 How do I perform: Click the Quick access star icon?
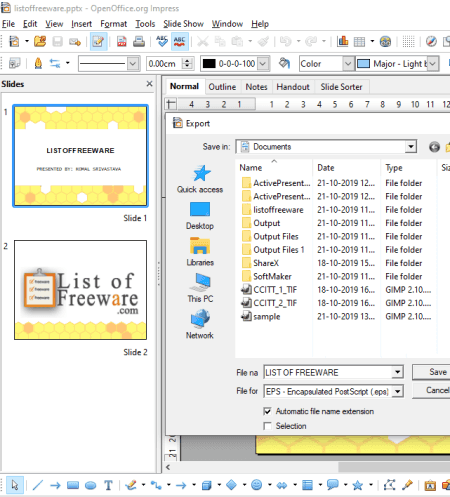[201, 173]
